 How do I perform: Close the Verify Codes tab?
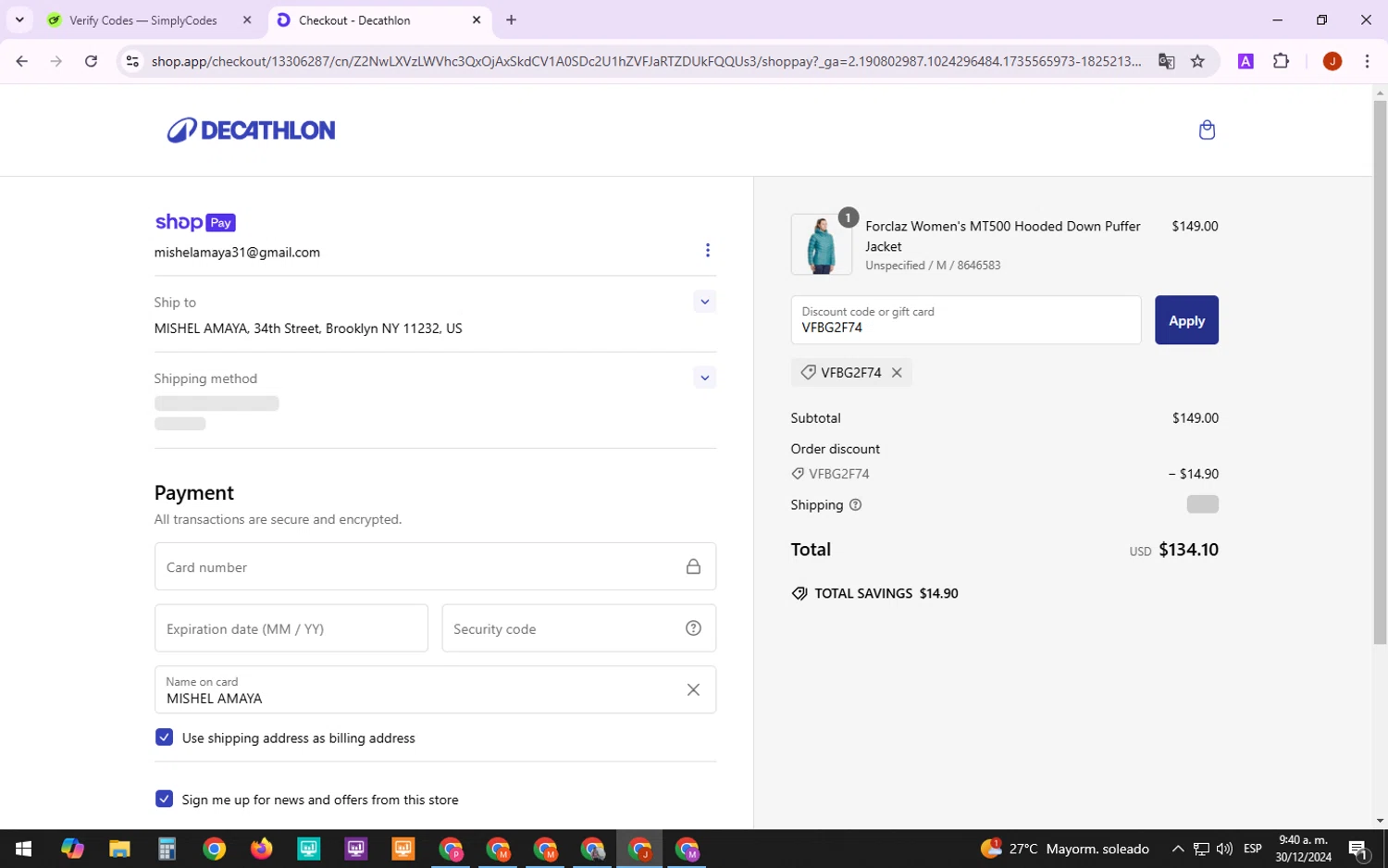(x=247, y=19)
